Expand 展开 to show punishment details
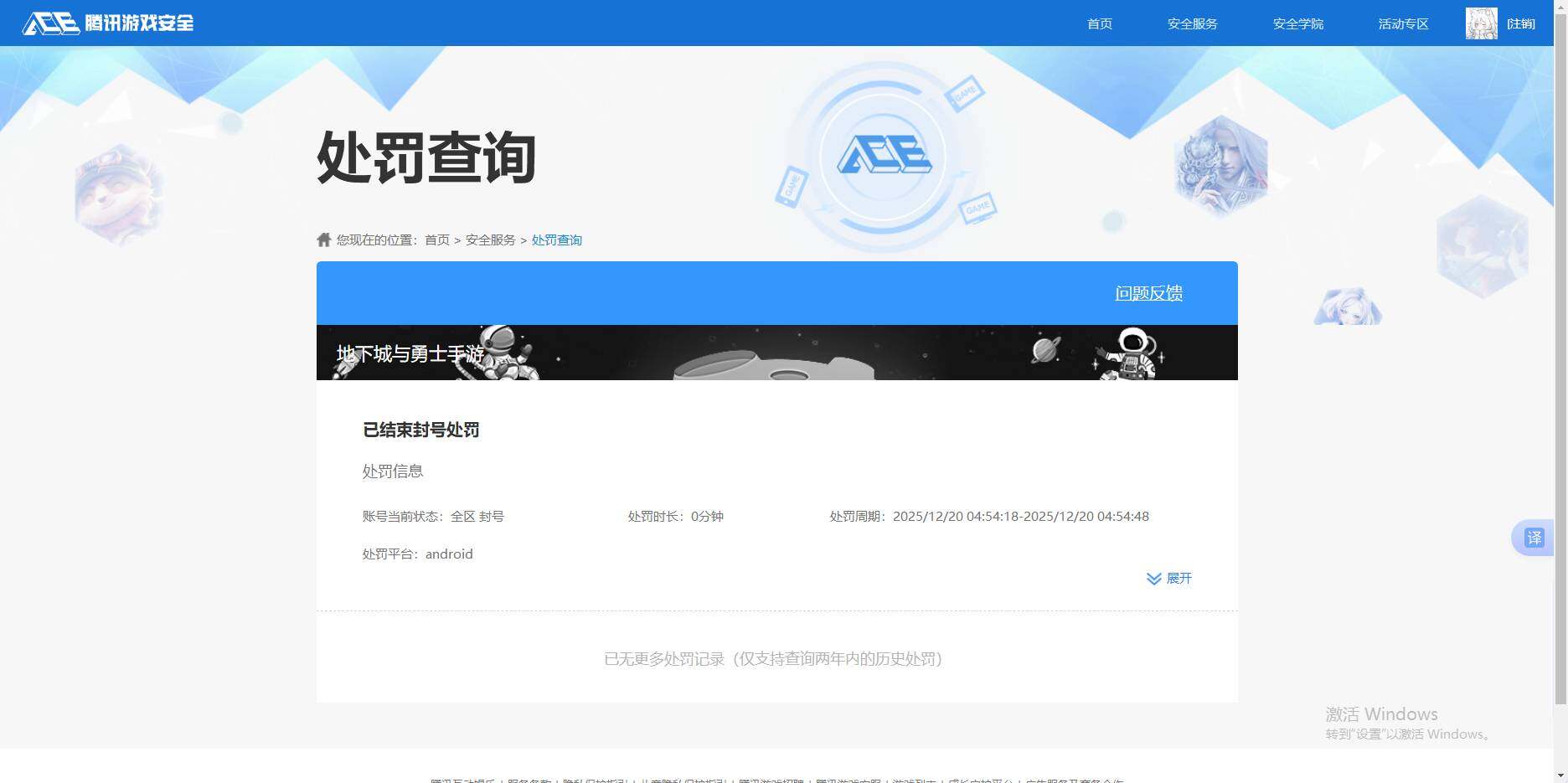This screenshot has width=1568, height=783. [1180, 578]
